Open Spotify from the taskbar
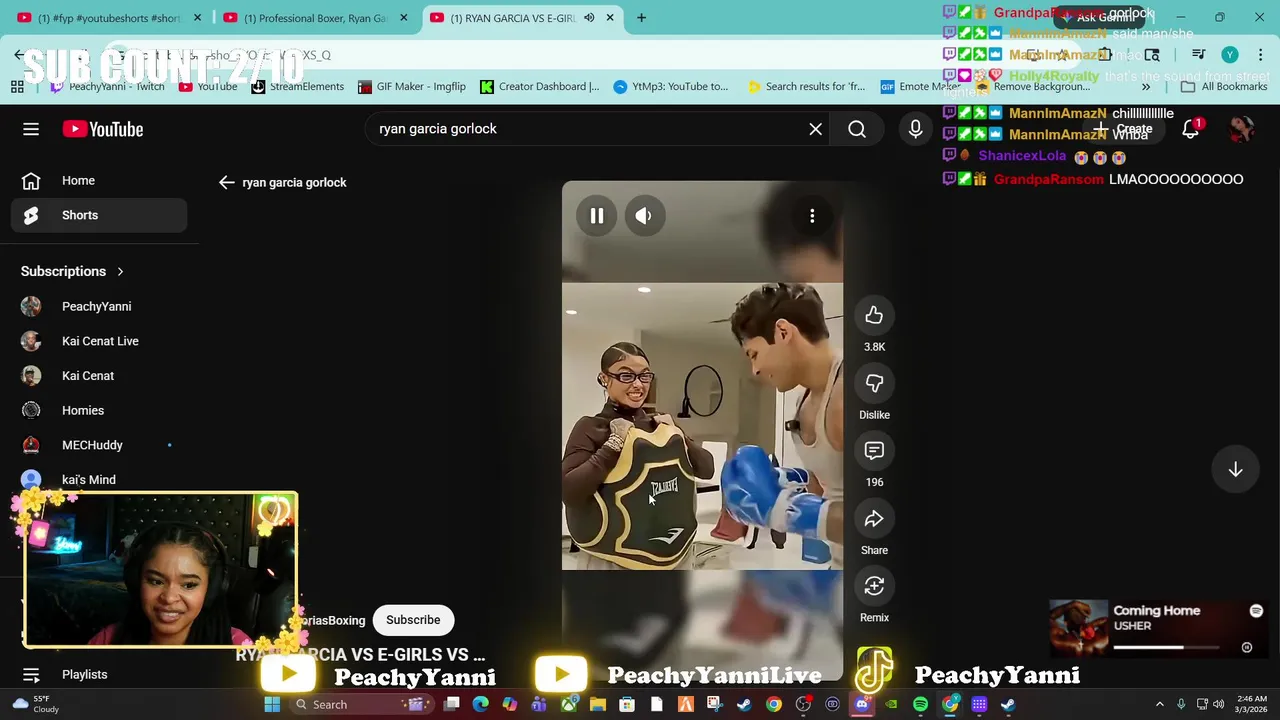 920,705
